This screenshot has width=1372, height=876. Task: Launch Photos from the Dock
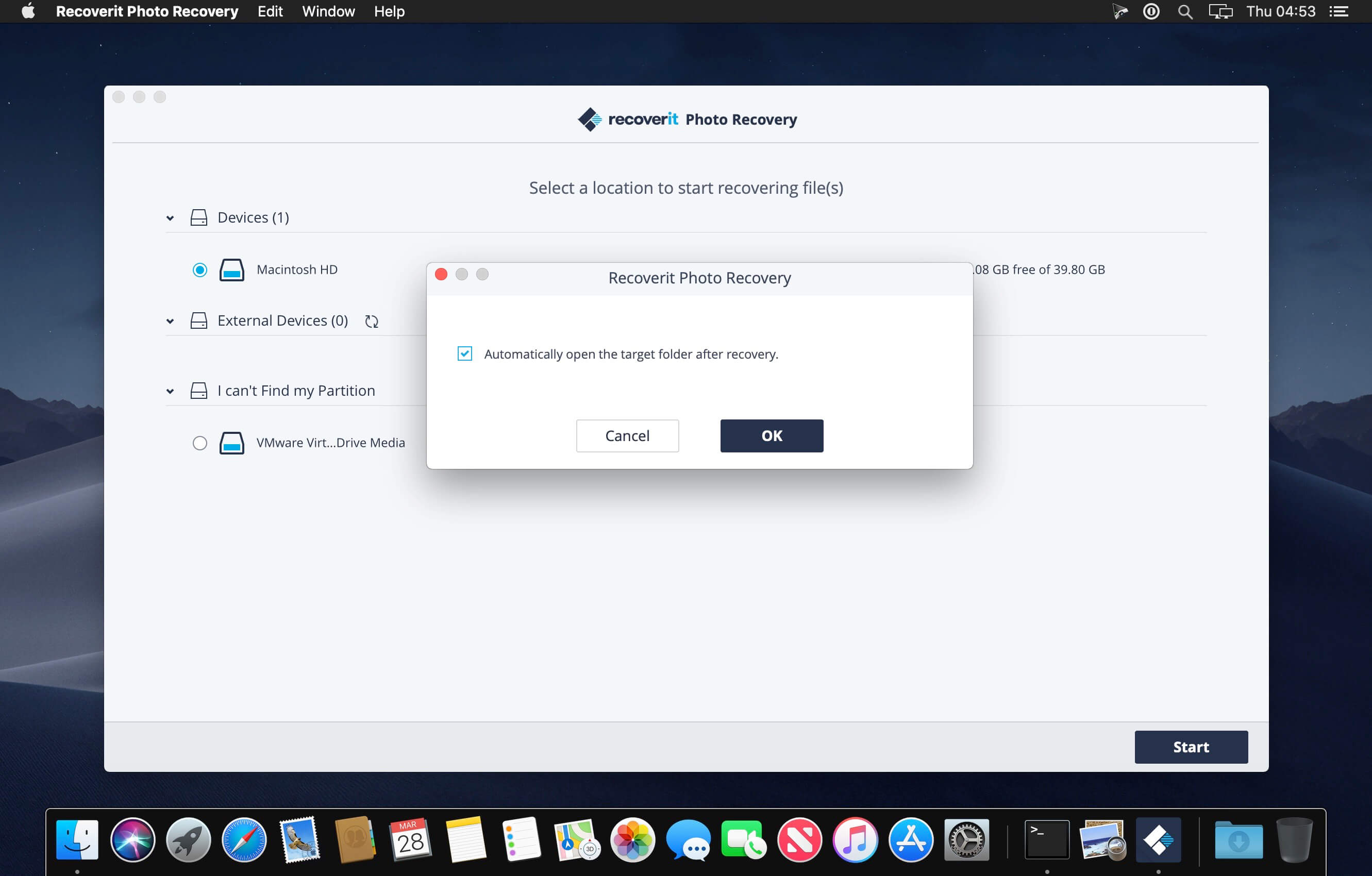click(x=632, y=839)
